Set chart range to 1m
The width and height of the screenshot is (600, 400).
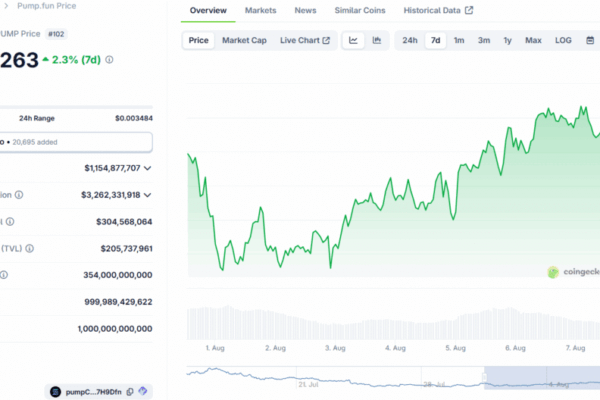(x=459, y=40)
